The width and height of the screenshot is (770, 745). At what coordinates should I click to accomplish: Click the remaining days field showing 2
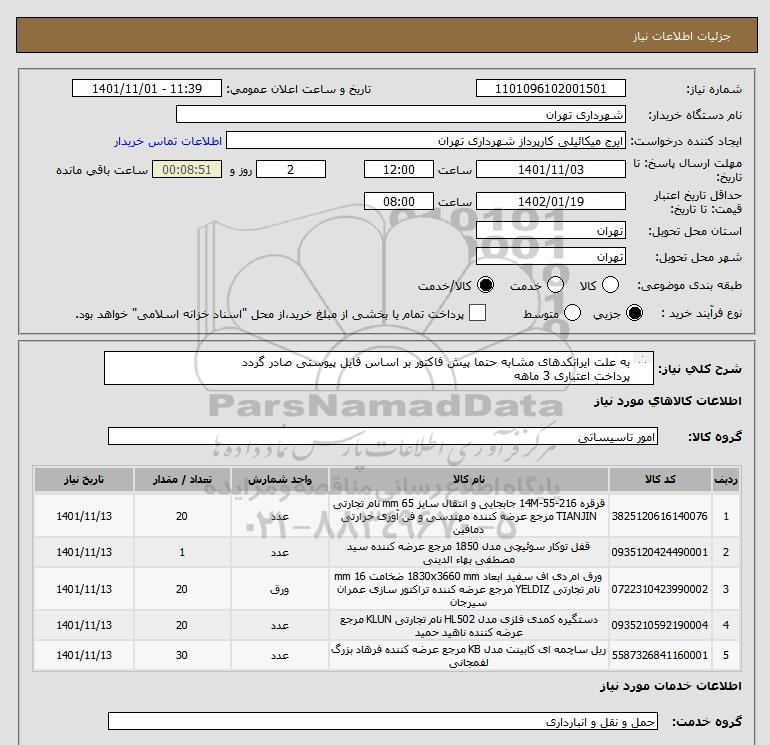coord(291,169)
